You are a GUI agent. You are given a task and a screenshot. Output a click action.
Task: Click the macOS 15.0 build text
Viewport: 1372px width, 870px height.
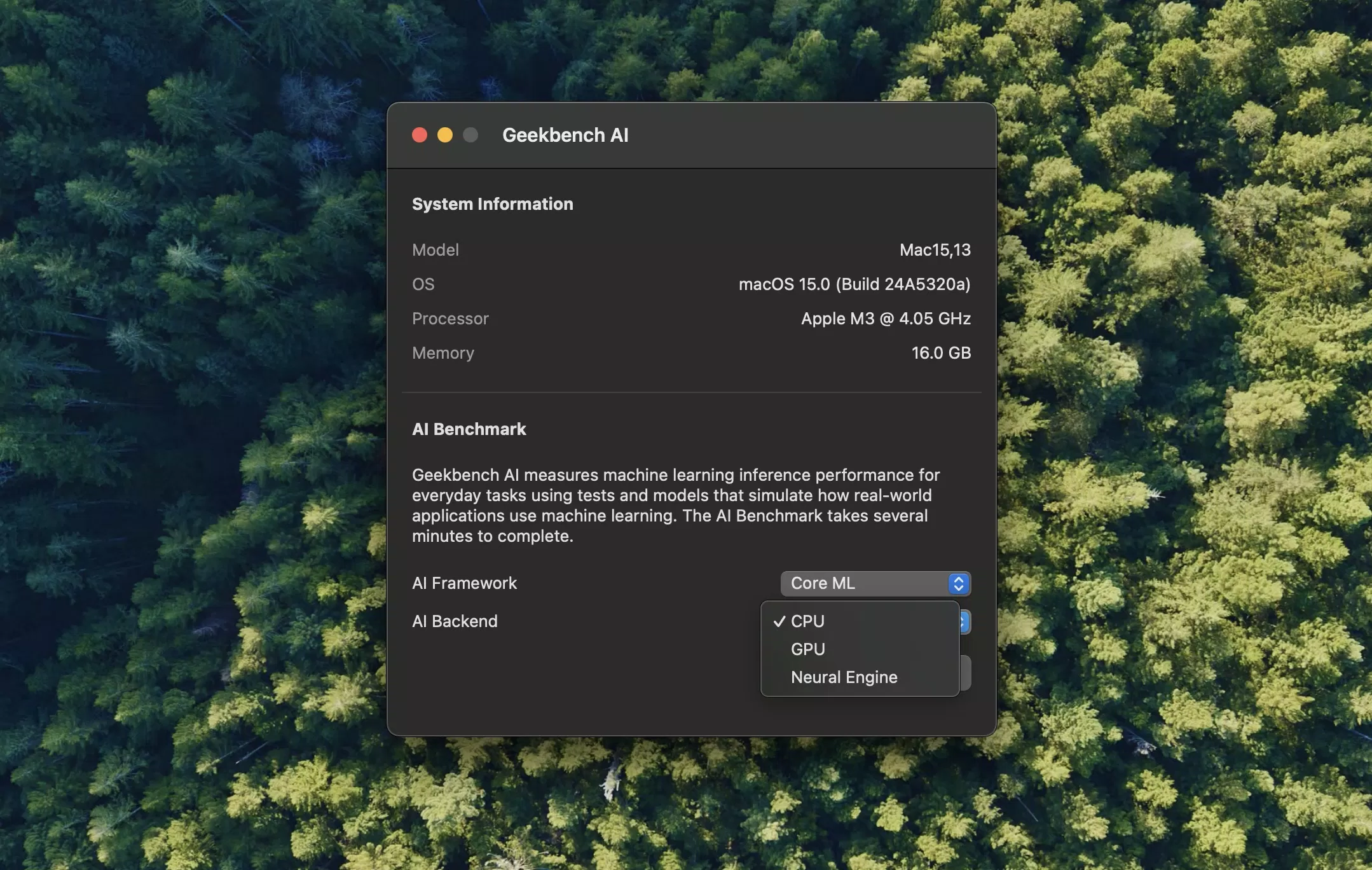(x=854, y=284)
